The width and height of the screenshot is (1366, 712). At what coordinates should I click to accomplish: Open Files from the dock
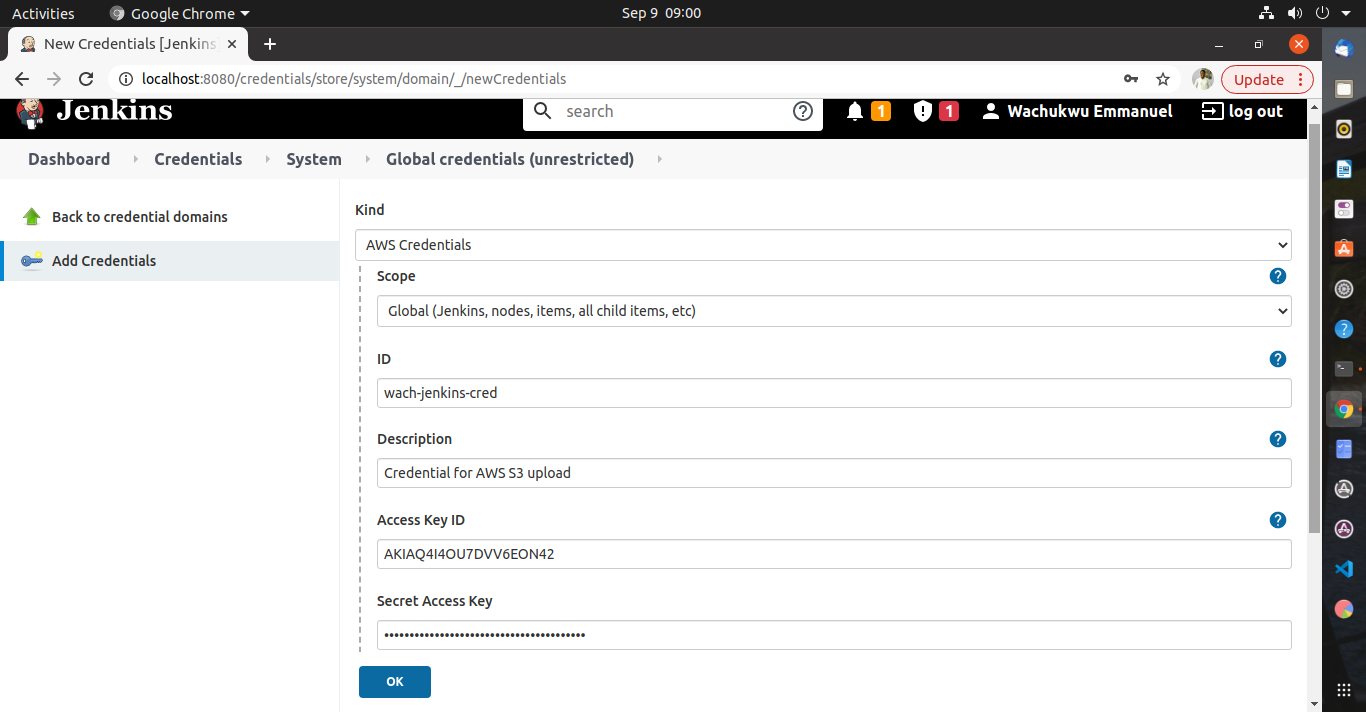coord(1344,88)
